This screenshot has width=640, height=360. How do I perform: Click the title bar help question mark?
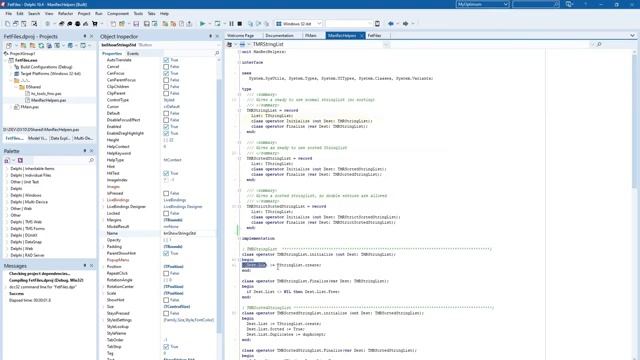pos(585,4)
